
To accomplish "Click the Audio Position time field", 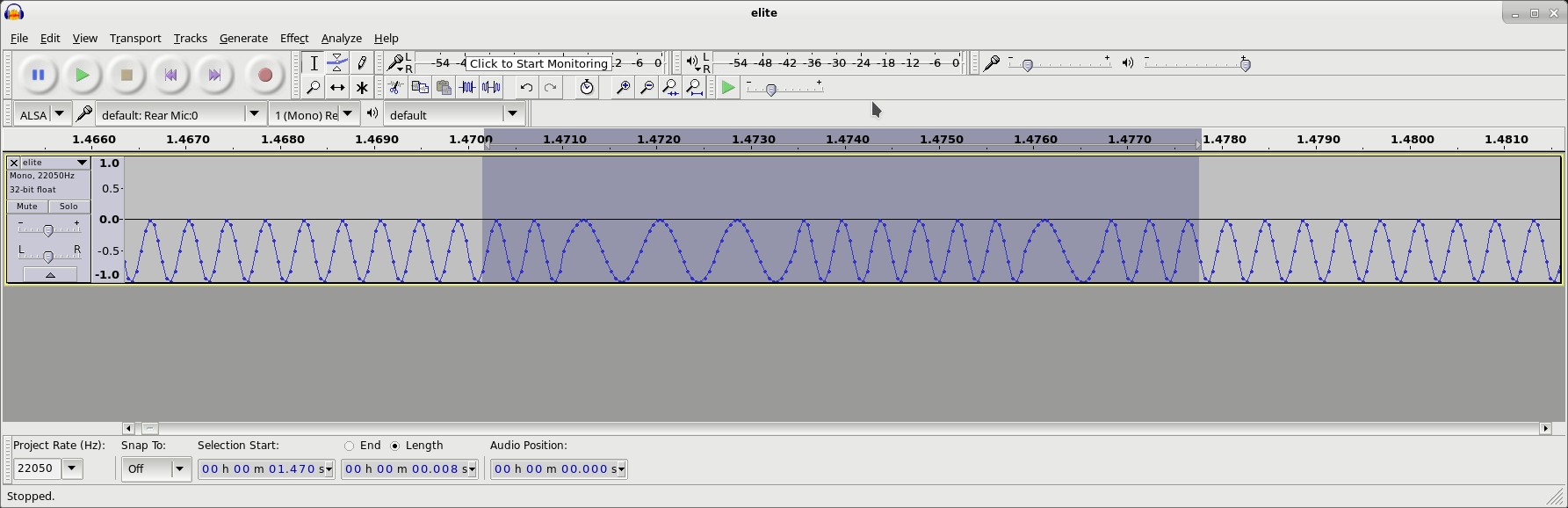I will click(559, 469).
